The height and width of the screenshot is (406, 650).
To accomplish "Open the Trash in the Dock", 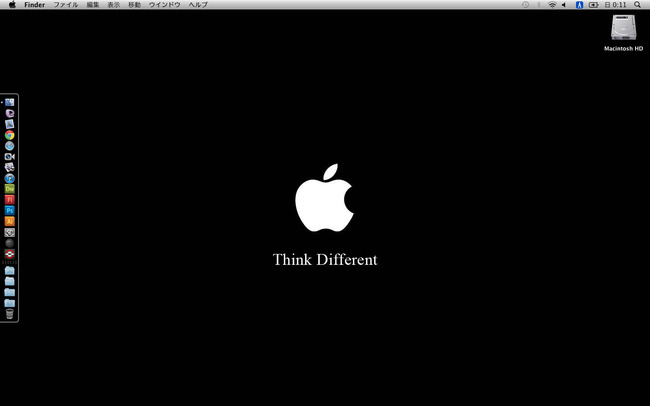I will (x=10, y=314).
